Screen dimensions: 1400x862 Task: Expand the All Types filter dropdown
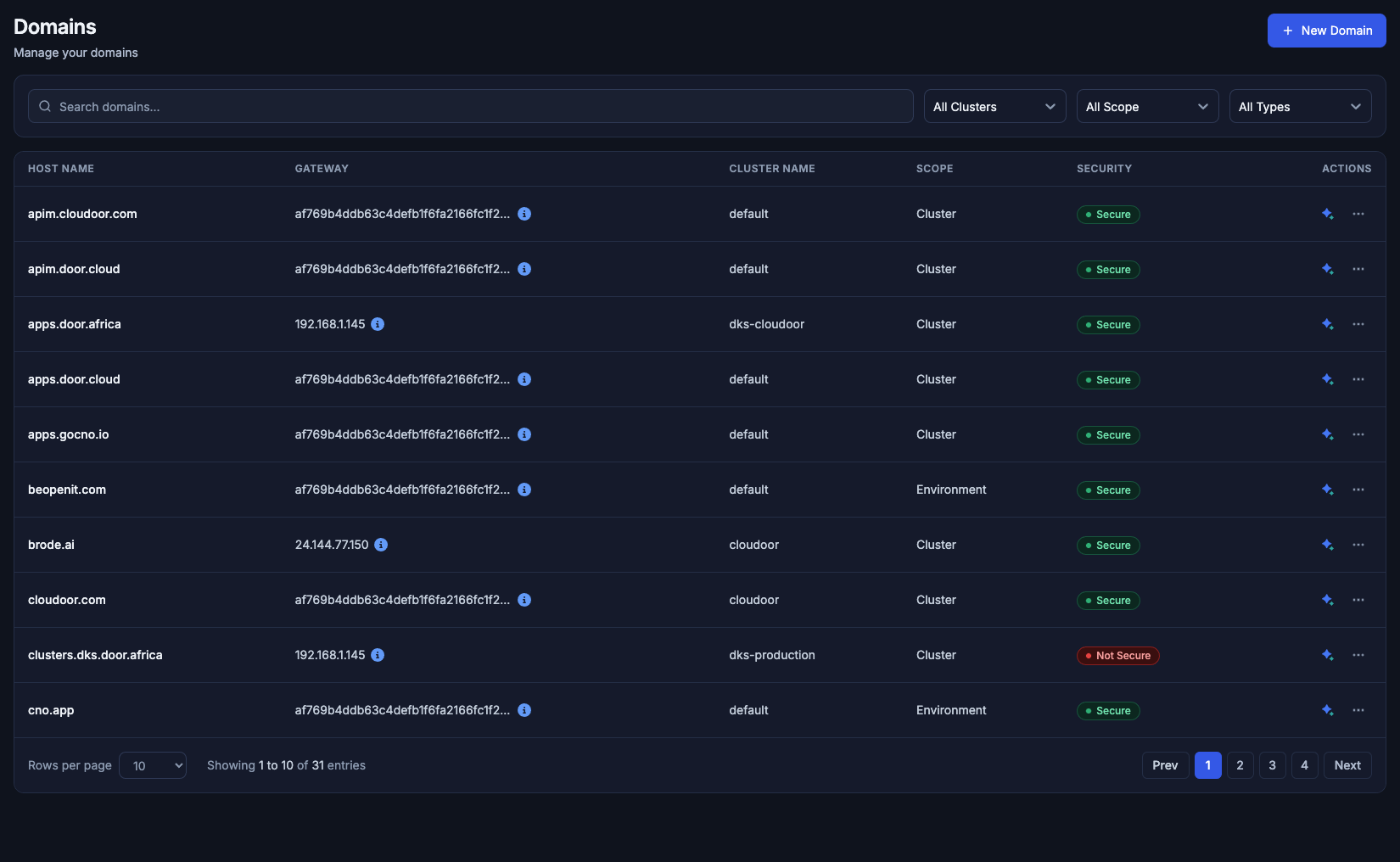1300,106
